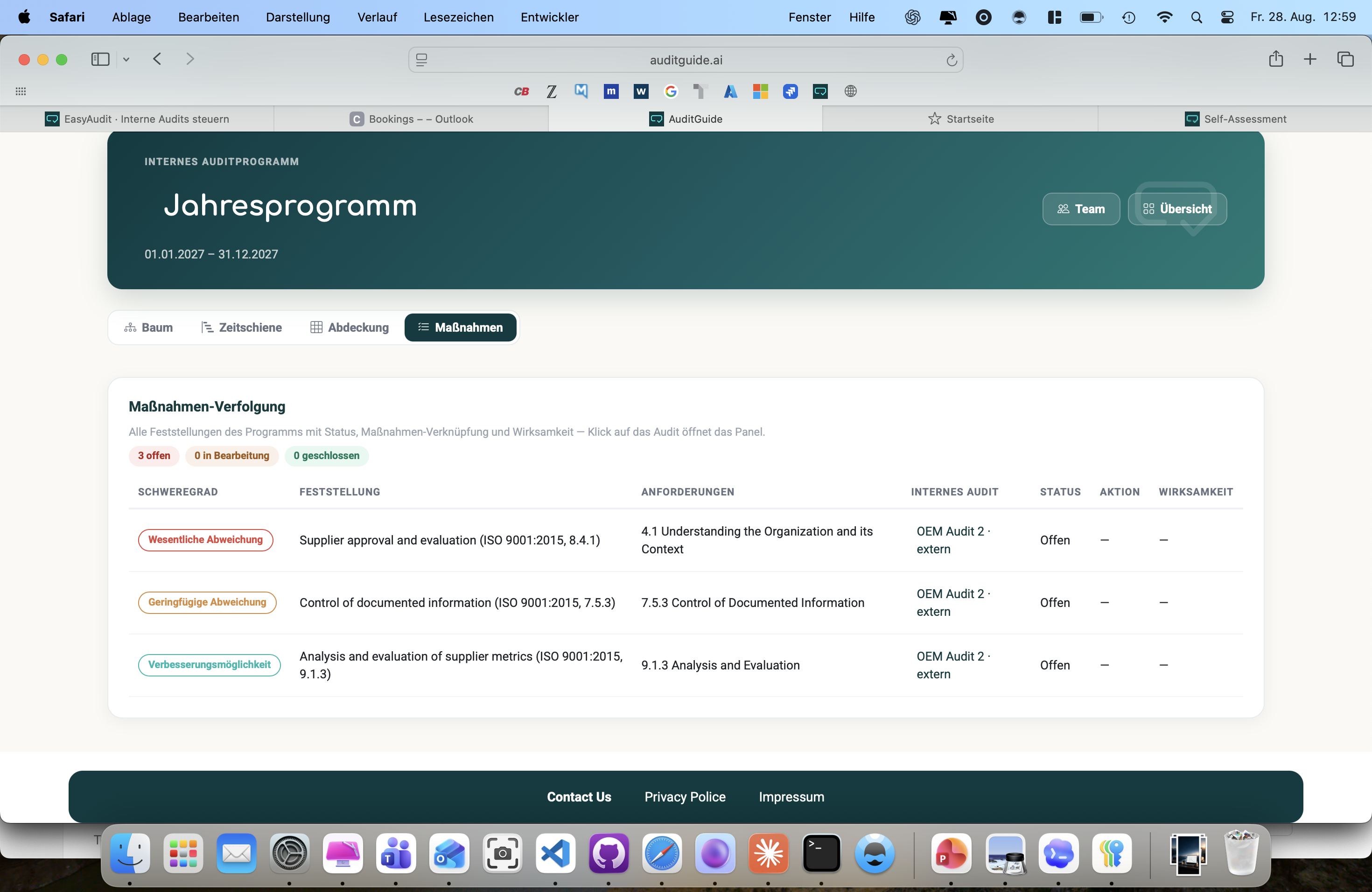
Task: Open the Wi-Fi menu bar icon
Action: (x=1164, y=17)
